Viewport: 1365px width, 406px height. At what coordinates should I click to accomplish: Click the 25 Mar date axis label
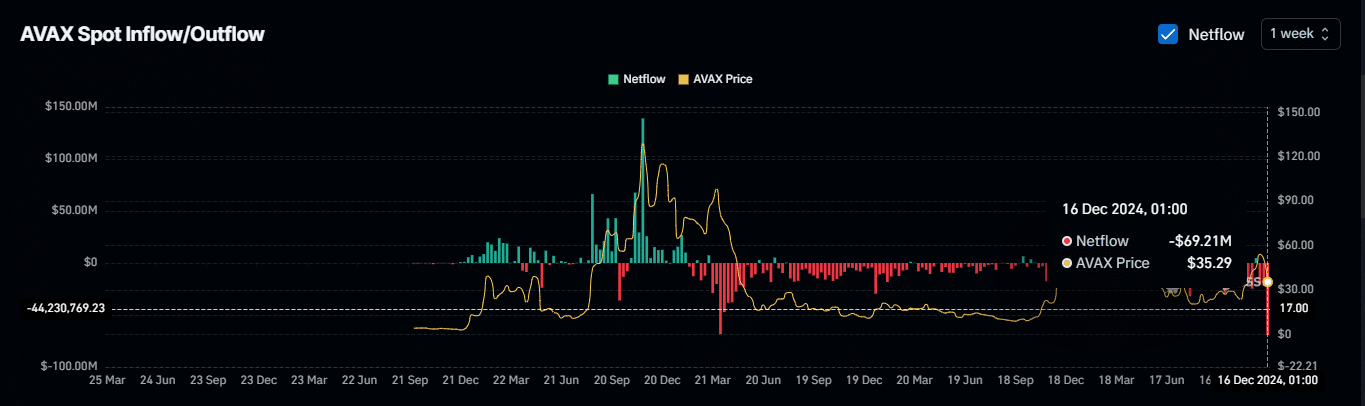(107, 381)
